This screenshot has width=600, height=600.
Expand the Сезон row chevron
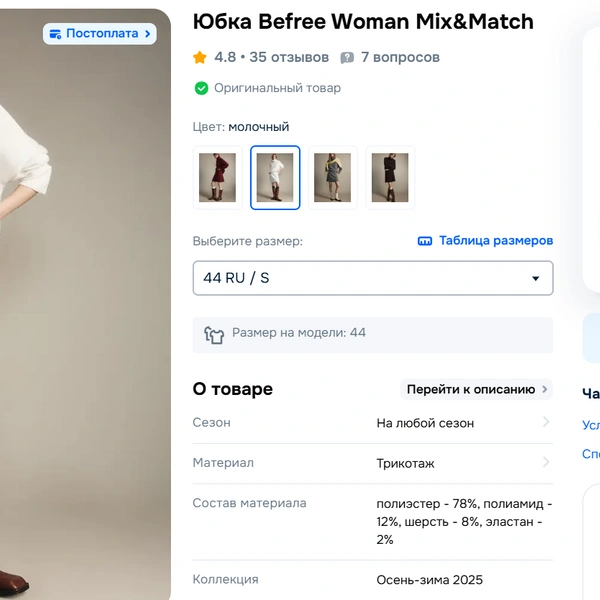(546, 422)
